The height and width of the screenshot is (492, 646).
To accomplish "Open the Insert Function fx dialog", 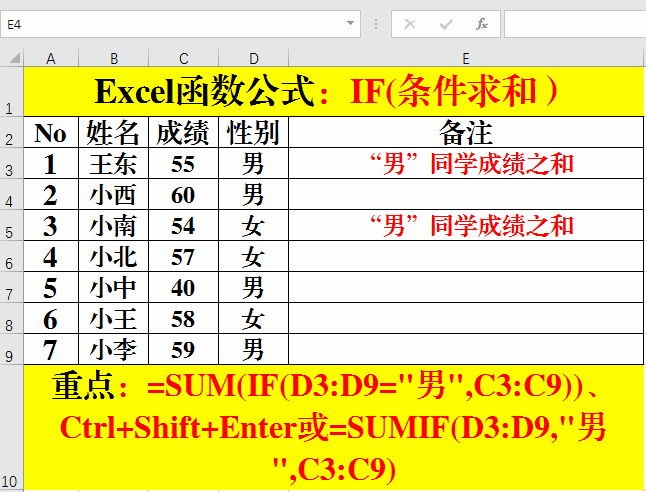I will pyautogui.click(x=481, y=24).
